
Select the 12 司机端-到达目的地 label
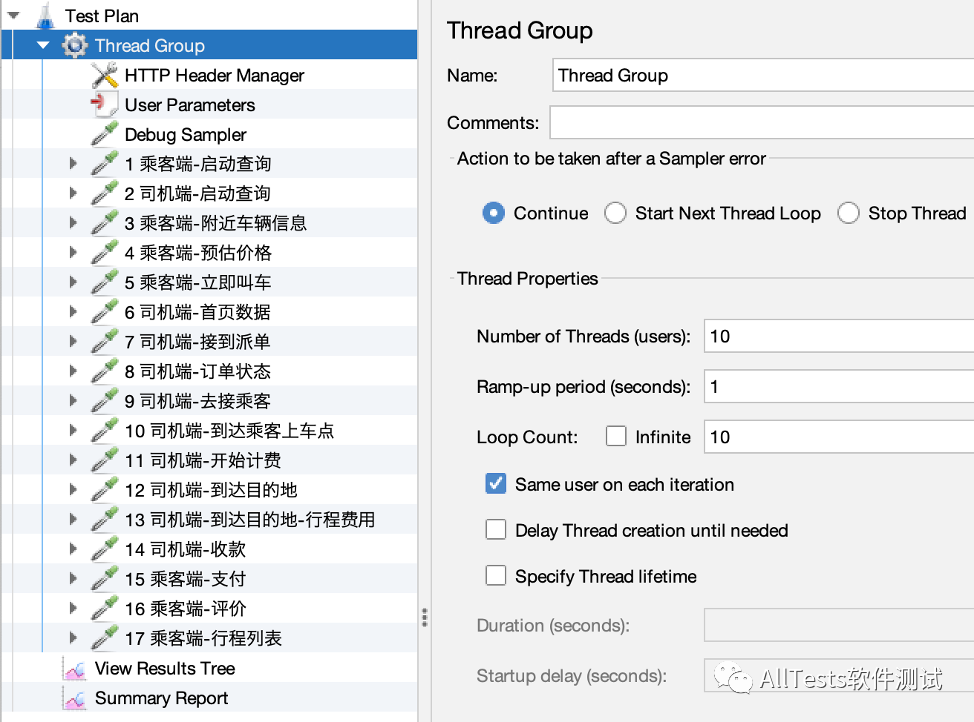coord(211,490)
